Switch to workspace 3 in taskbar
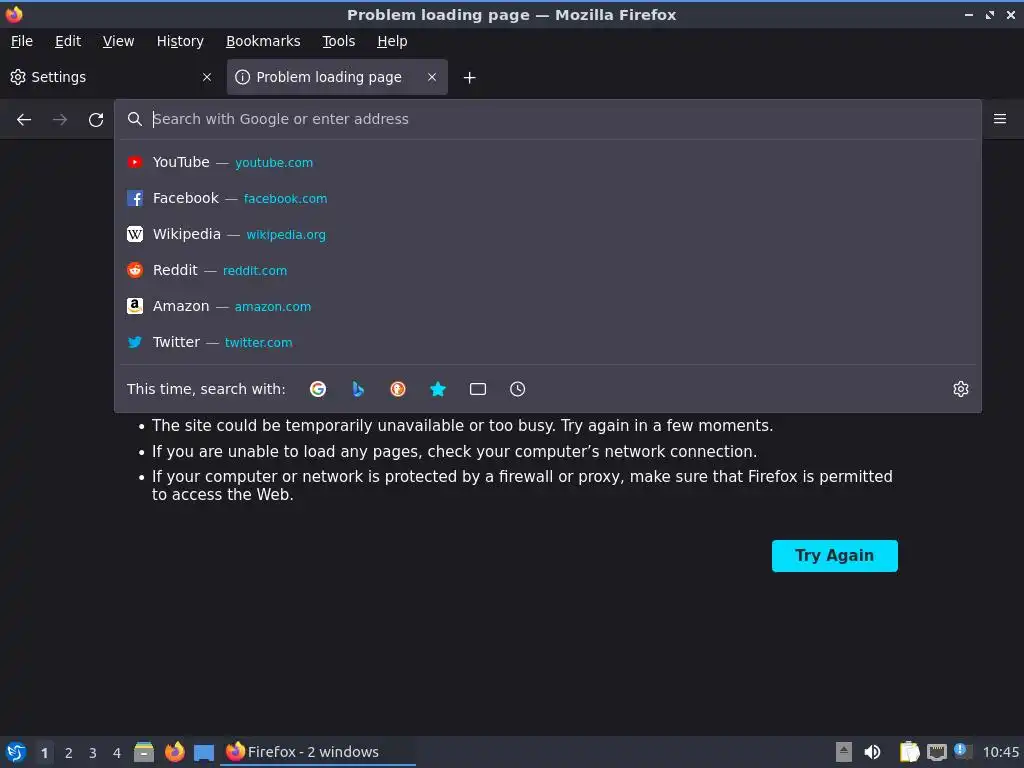Screen dimensions: 1024x768 pyautogui.click(x=93, y=753)
